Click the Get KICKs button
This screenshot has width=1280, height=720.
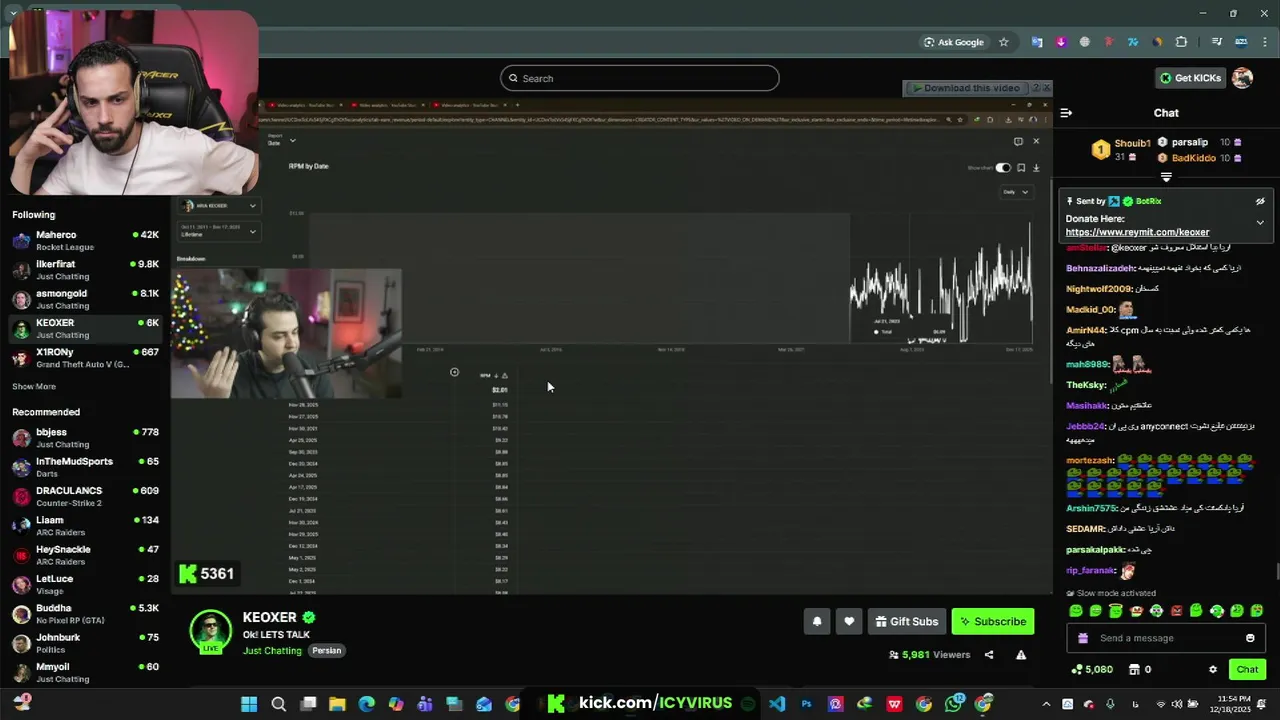1190,78
